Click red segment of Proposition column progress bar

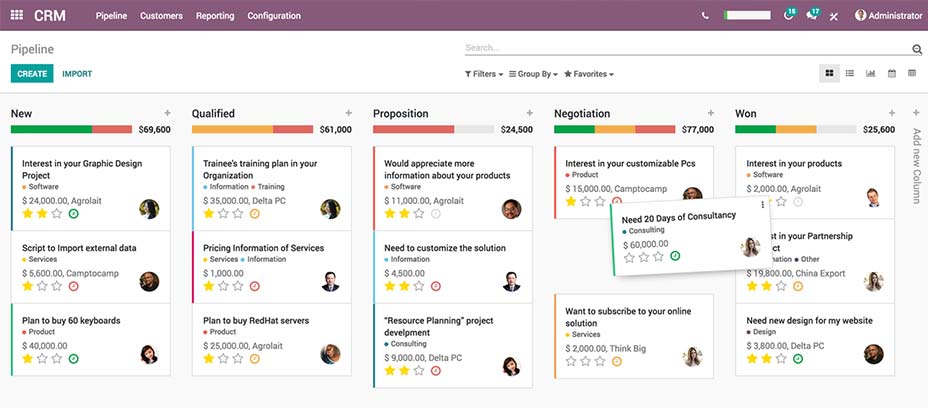point(414,129)
